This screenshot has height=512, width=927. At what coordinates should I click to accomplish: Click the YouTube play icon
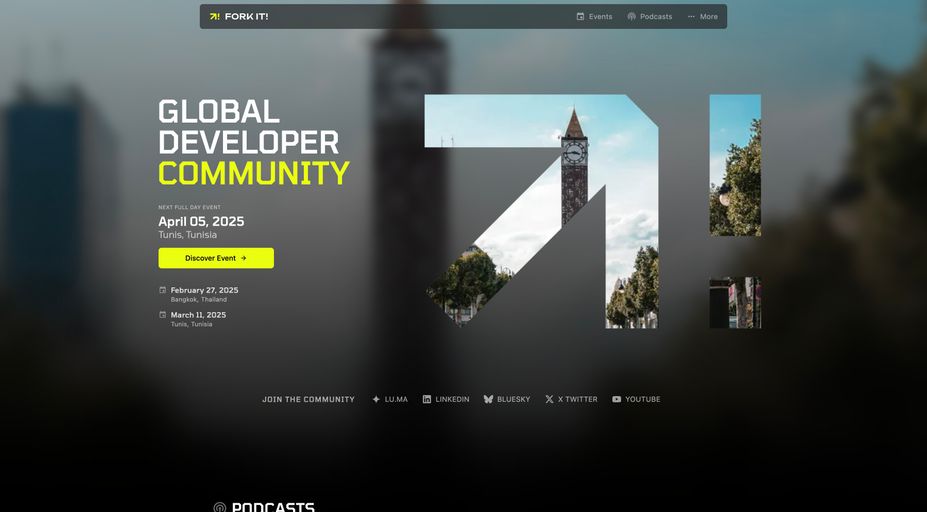617,399
